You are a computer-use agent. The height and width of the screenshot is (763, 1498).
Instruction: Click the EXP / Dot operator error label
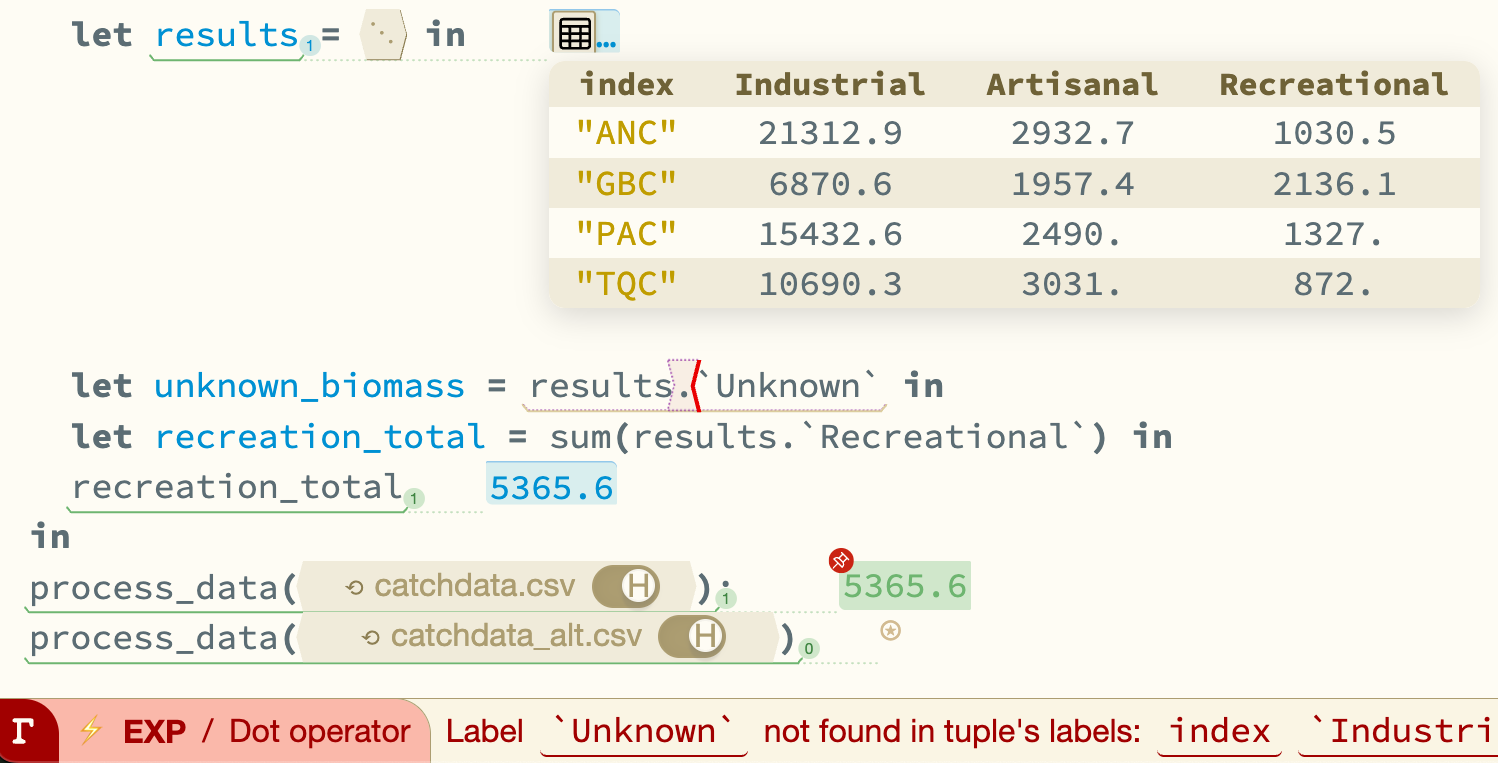pos(266,731)
